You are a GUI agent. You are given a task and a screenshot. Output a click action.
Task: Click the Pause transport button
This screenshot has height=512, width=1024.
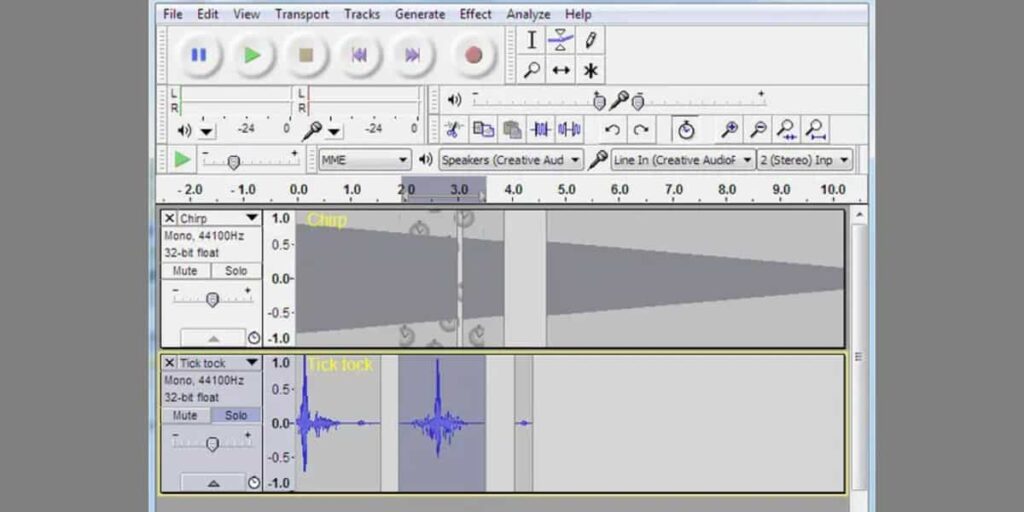[x=198, y=56]
